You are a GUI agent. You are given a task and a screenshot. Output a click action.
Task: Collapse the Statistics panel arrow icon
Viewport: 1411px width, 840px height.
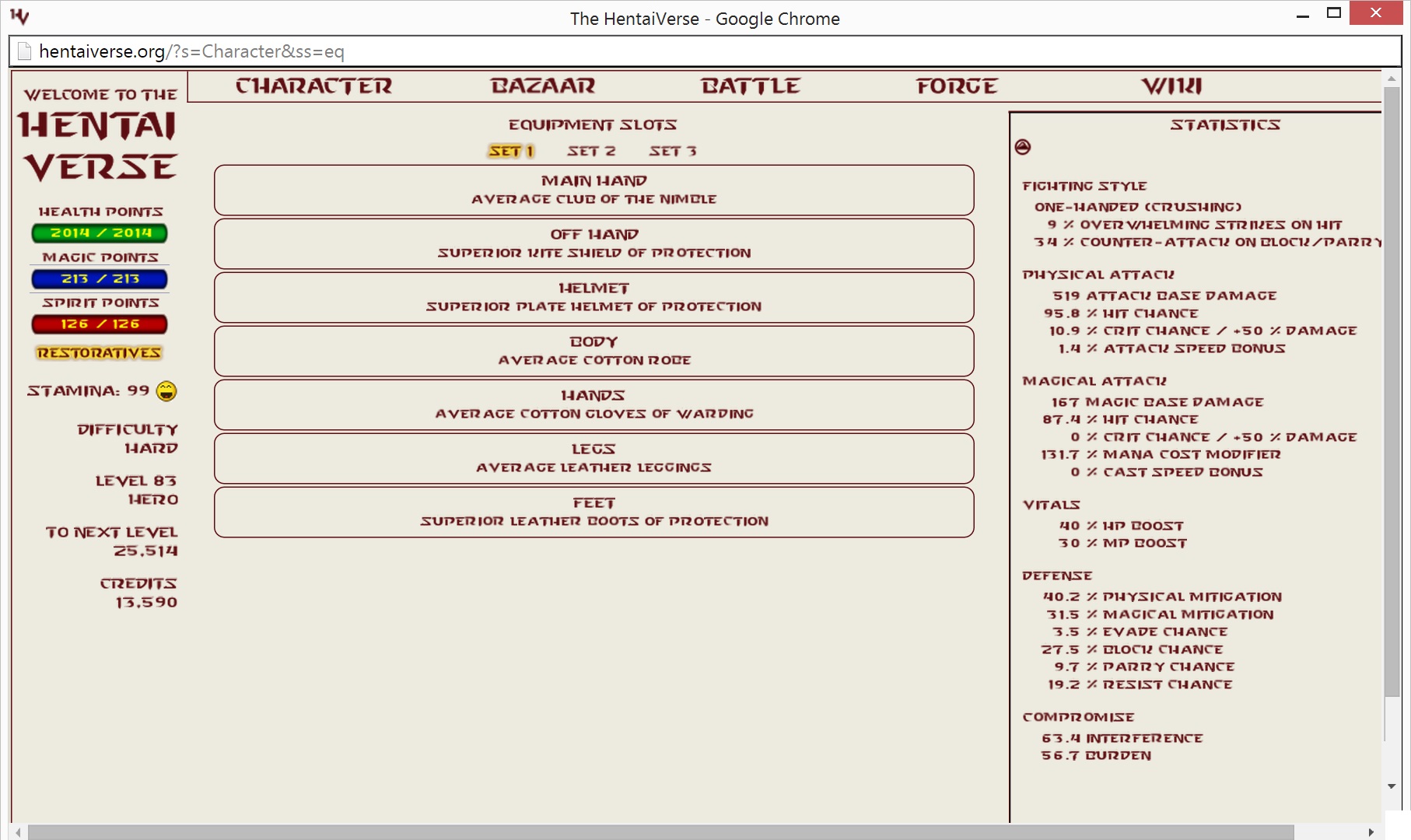(1023, 147)
